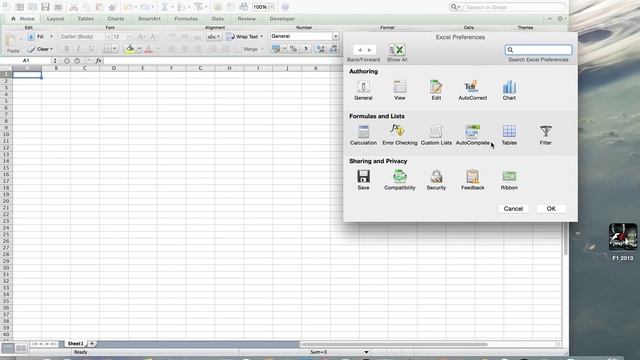Open Chart preferences
Screen dimensions: 640x360
509,90
